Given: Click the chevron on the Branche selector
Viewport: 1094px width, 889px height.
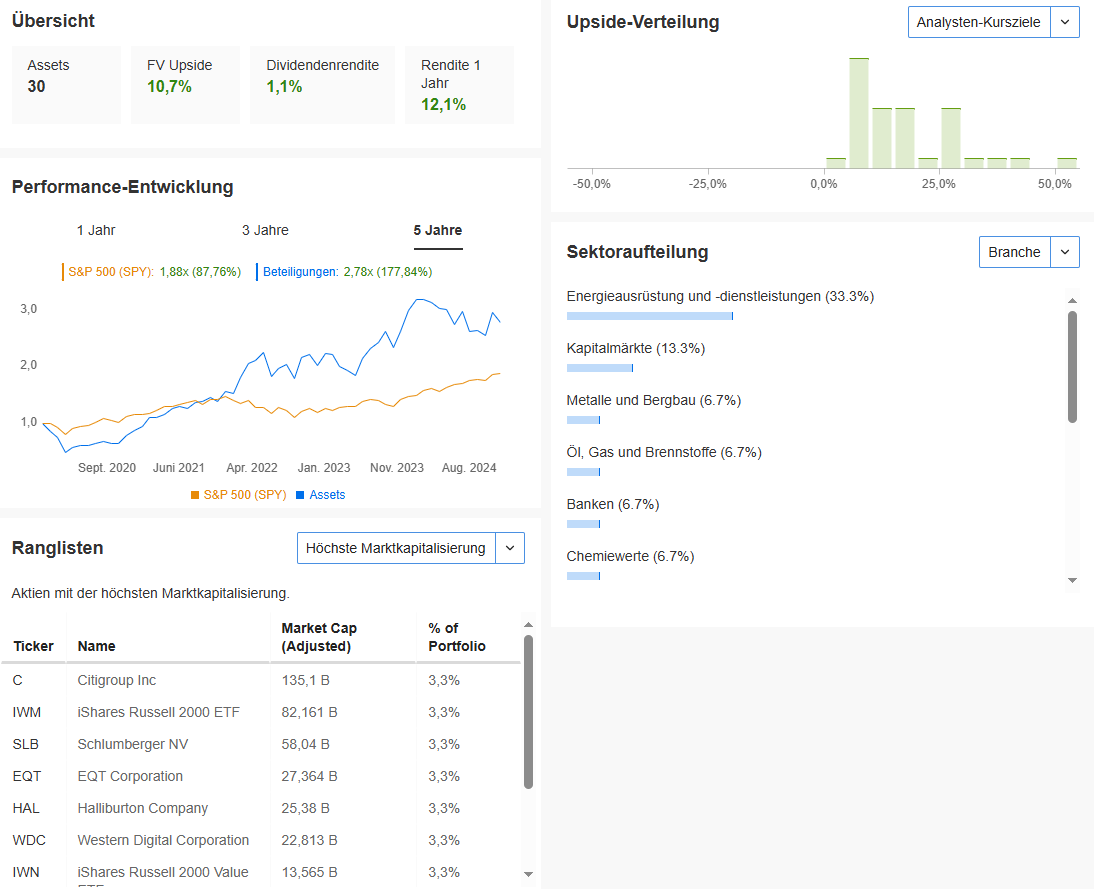Looking at the screenshot, I should pos(1064,252).
